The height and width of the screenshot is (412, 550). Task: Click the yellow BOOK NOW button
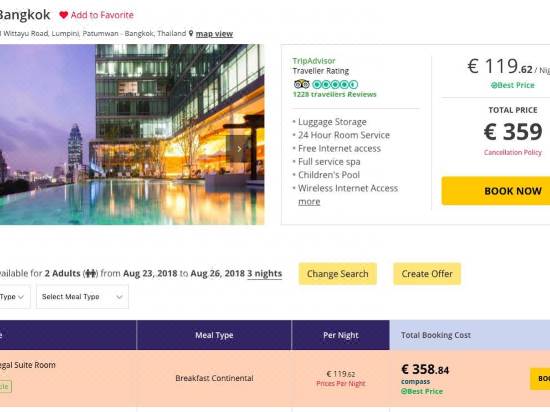(496, 191)
